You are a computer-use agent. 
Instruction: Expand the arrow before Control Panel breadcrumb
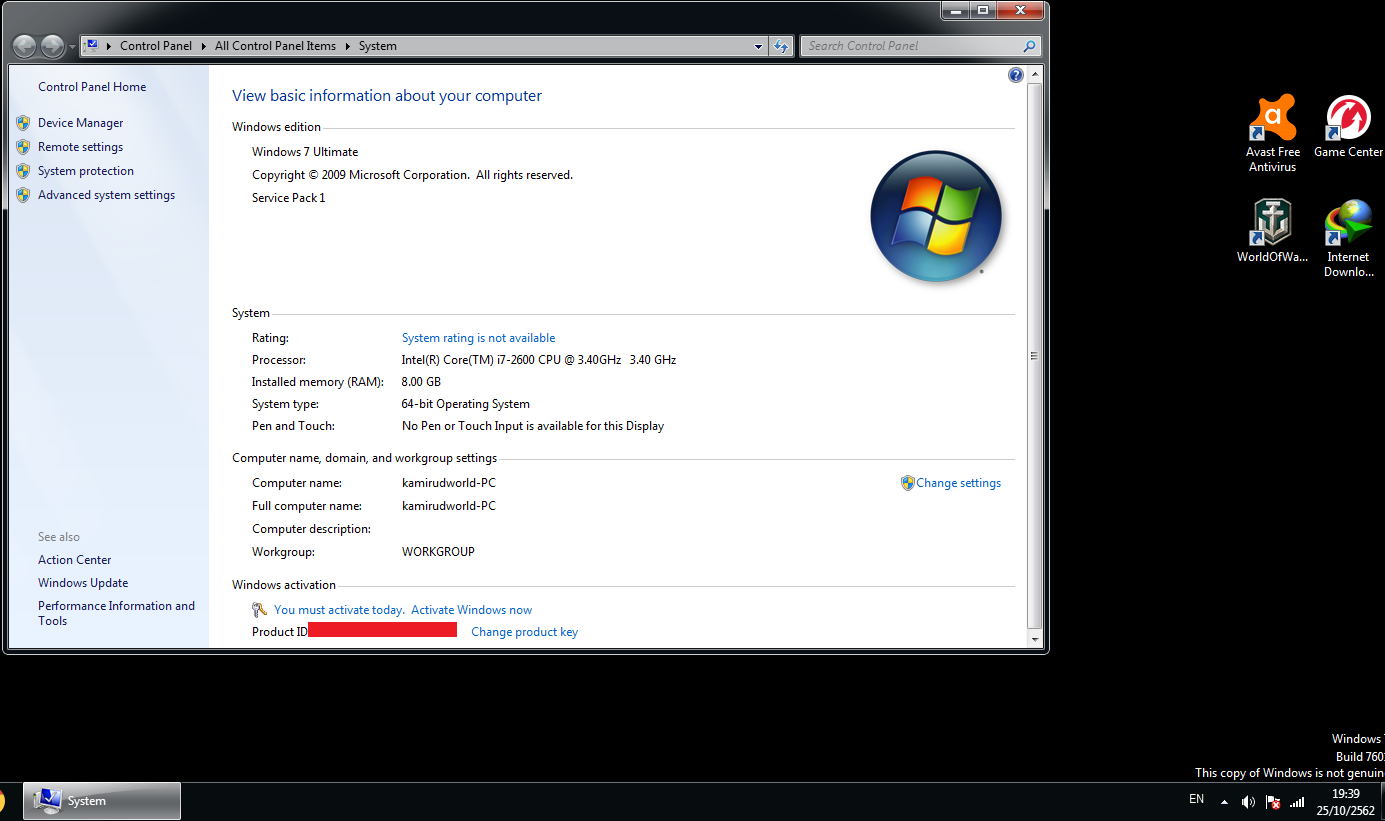110,46
